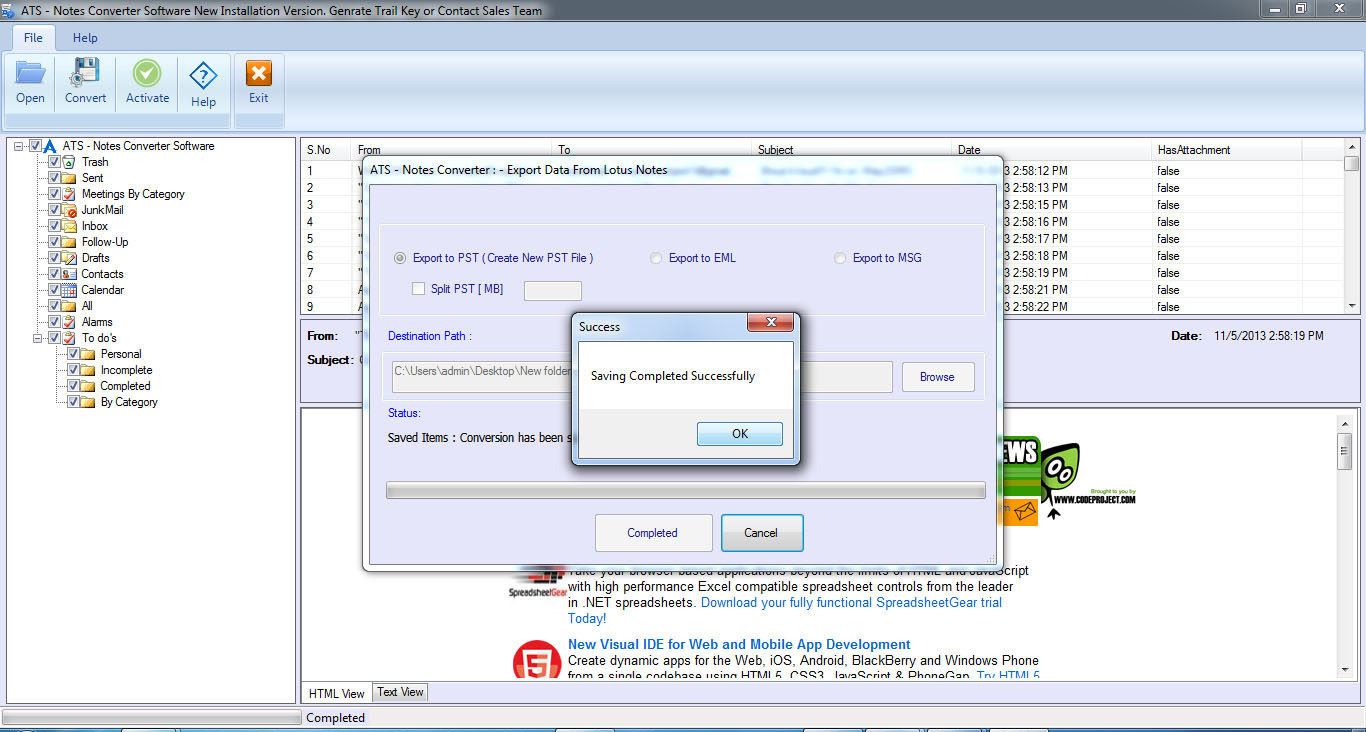1366x732 pixels.
Task: Select the To do's icon in tree
Action: point(69,338)
